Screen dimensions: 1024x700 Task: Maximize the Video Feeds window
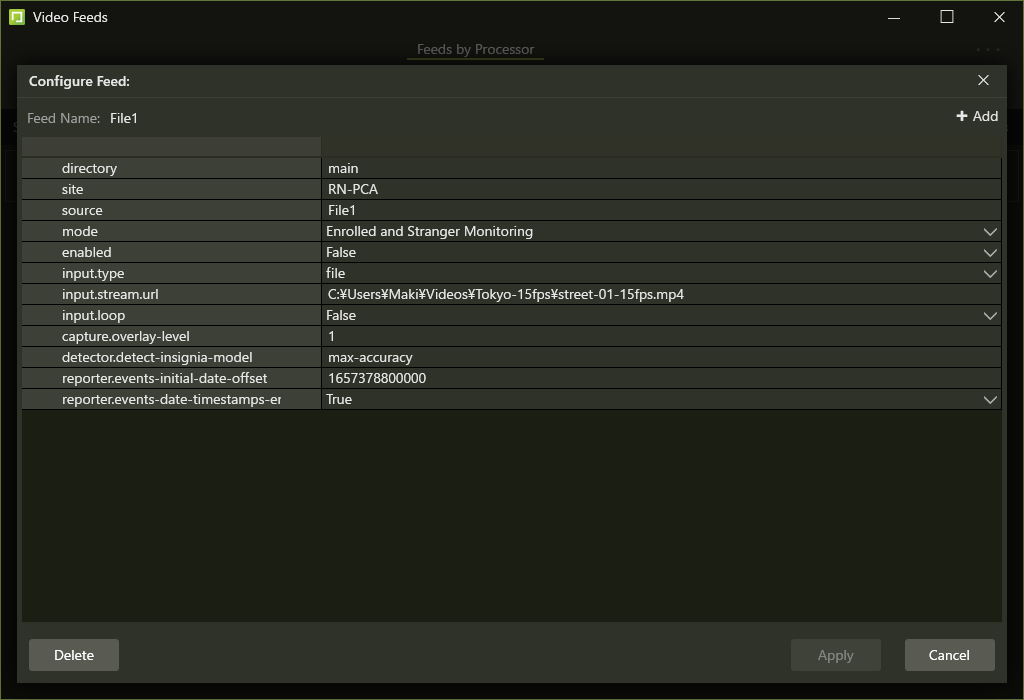pyautogui.click(x=946, y=17)
